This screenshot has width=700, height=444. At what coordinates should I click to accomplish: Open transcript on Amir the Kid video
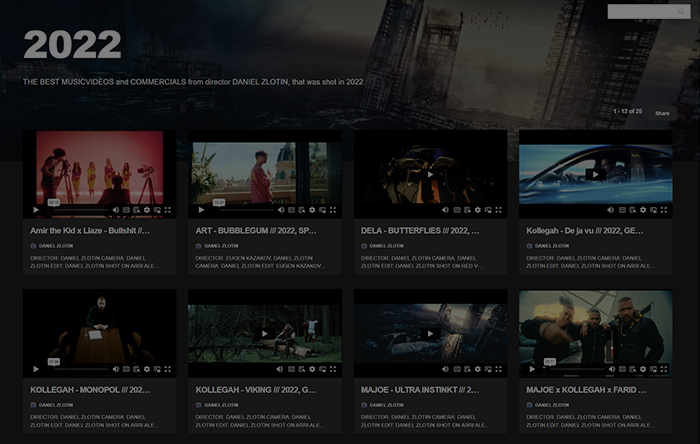[137, 210]
